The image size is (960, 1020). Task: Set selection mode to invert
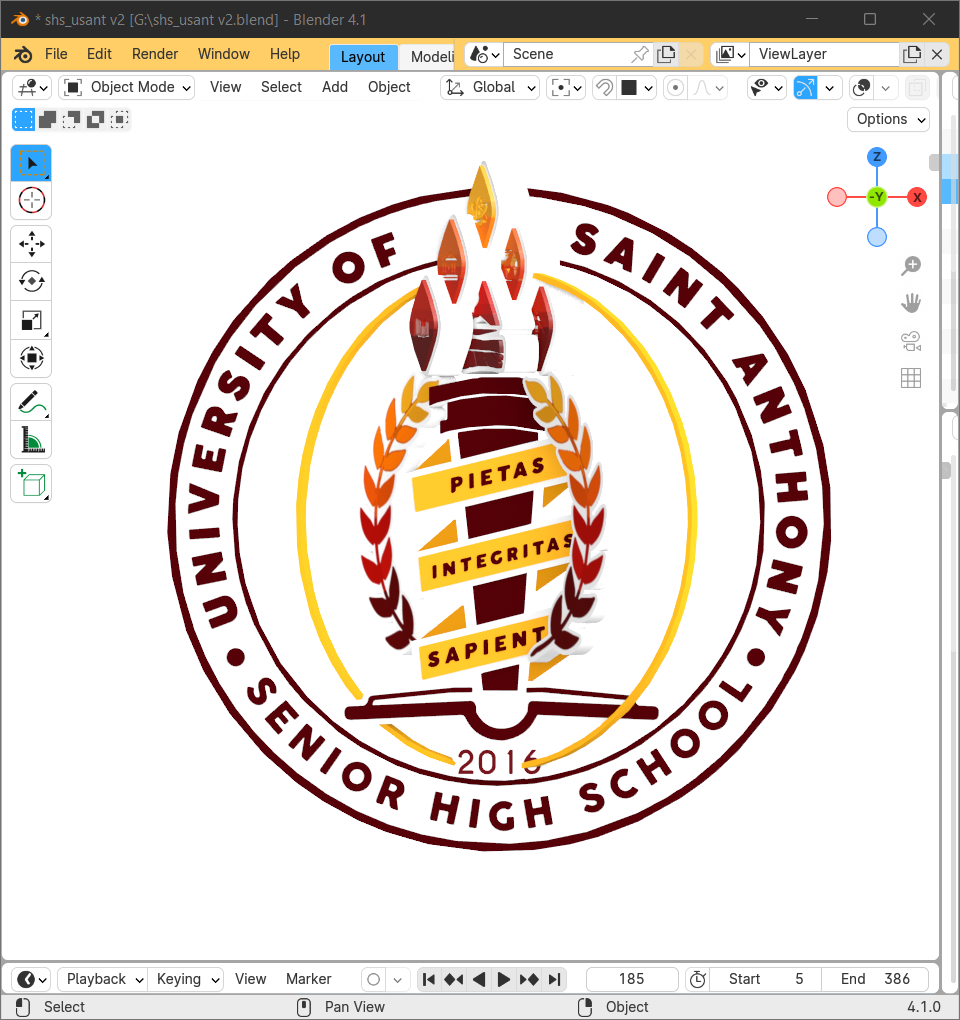(x=96, y=120)
